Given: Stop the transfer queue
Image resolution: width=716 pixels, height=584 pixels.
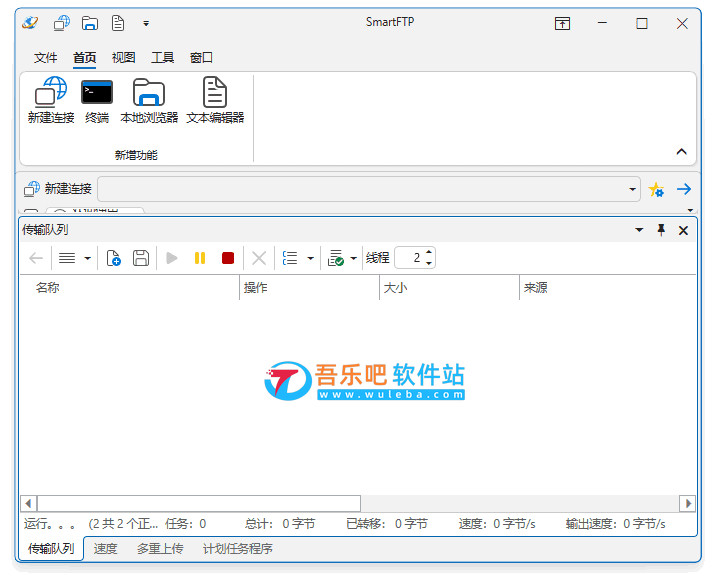Looking at the screenshot, I should point(228,258).
